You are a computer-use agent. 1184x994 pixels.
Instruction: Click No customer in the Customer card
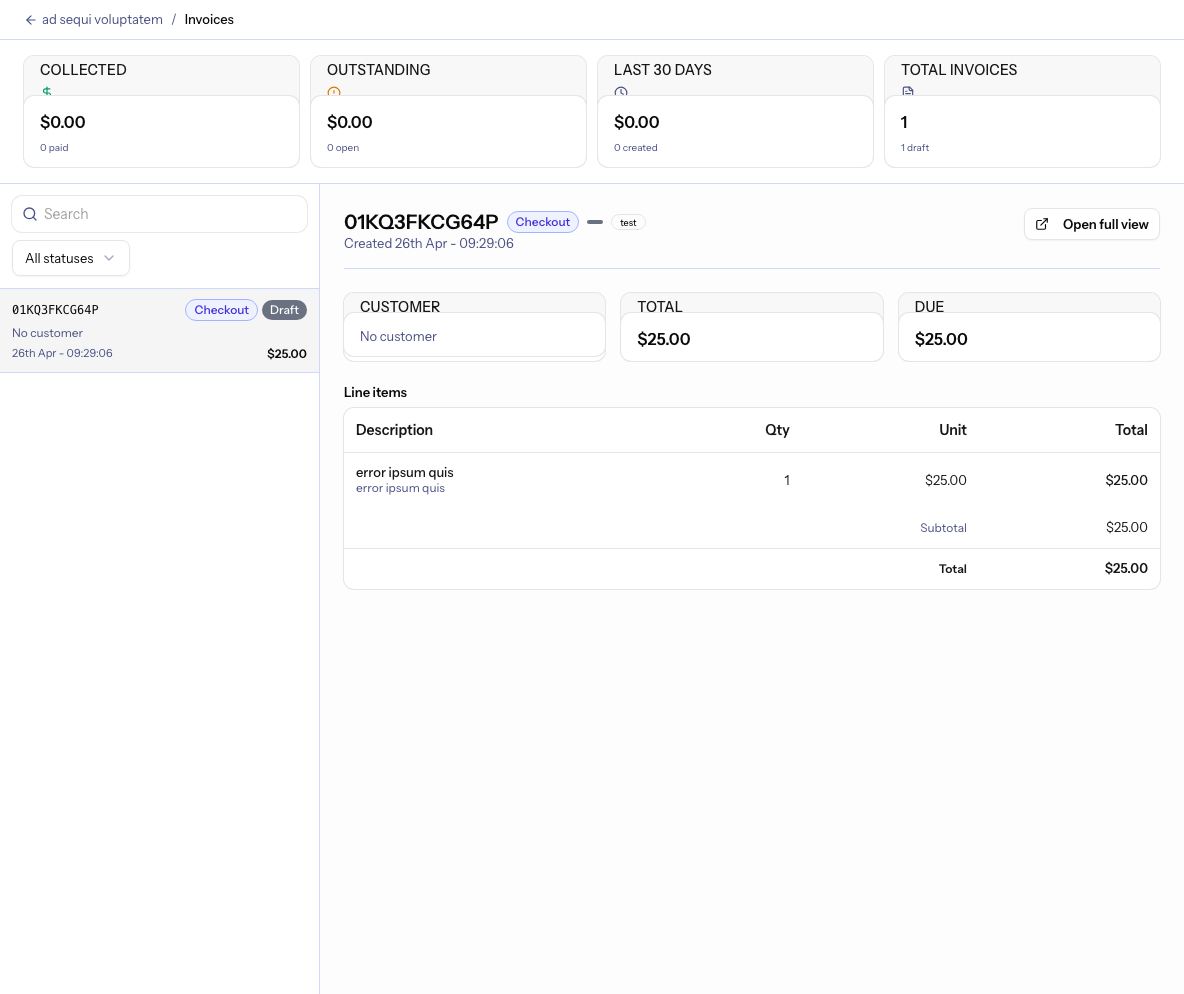[398, 337]
